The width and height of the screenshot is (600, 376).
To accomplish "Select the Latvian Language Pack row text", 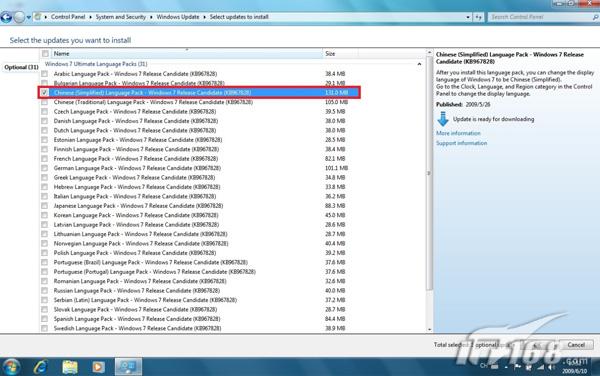I will 136,225.
